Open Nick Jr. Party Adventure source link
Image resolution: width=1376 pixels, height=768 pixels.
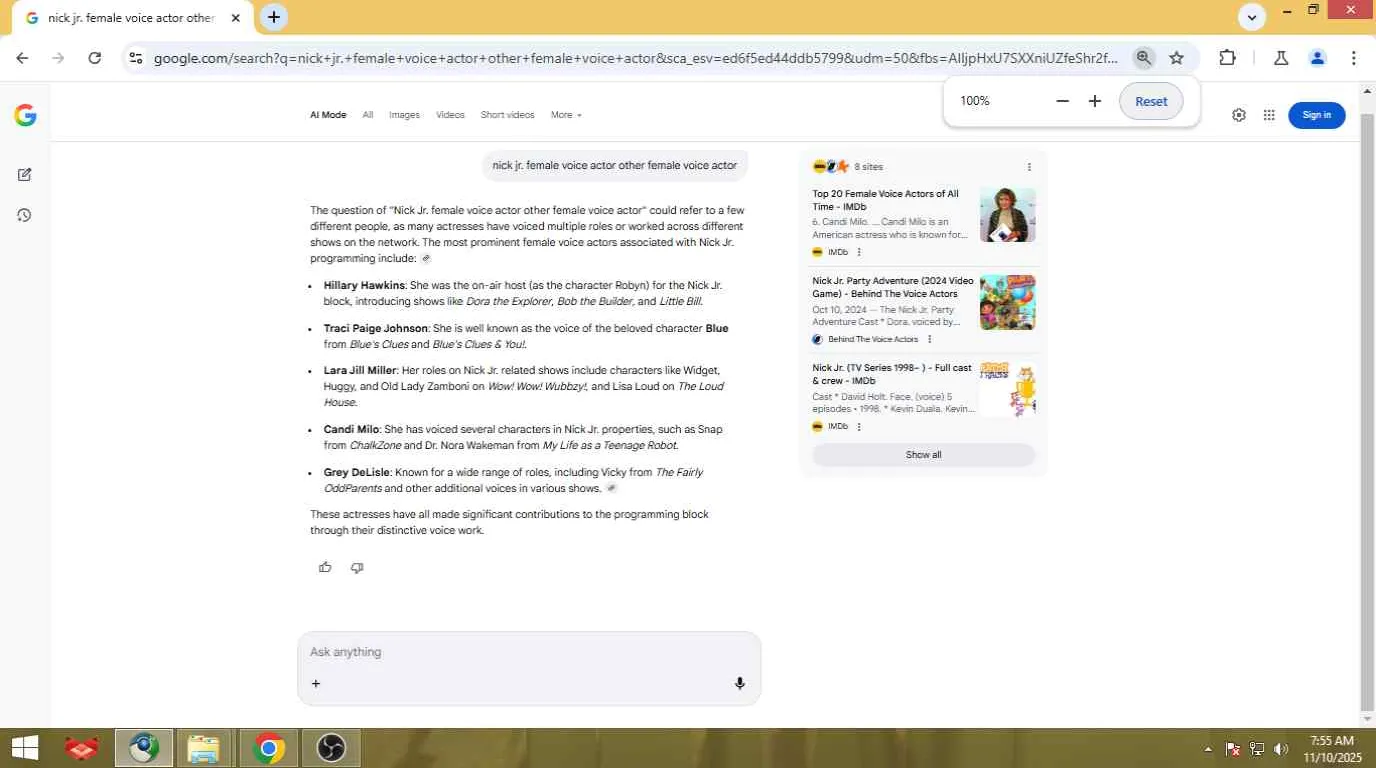coord(893,287)
